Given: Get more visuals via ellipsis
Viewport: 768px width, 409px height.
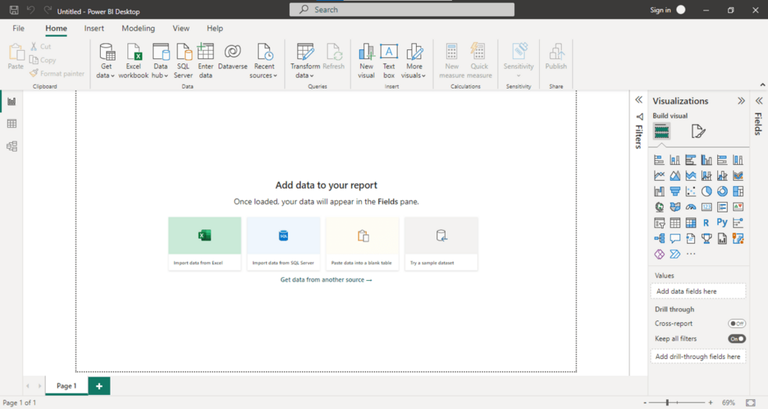Looking at the screenshot, I should (691, 254).
